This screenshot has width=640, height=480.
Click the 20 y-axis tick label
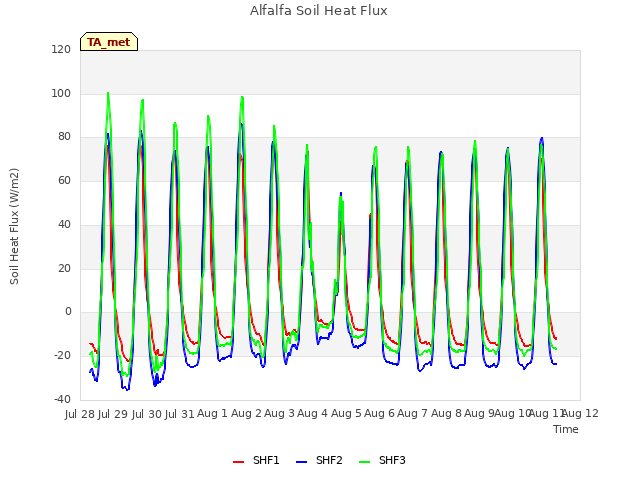point(64,269)
